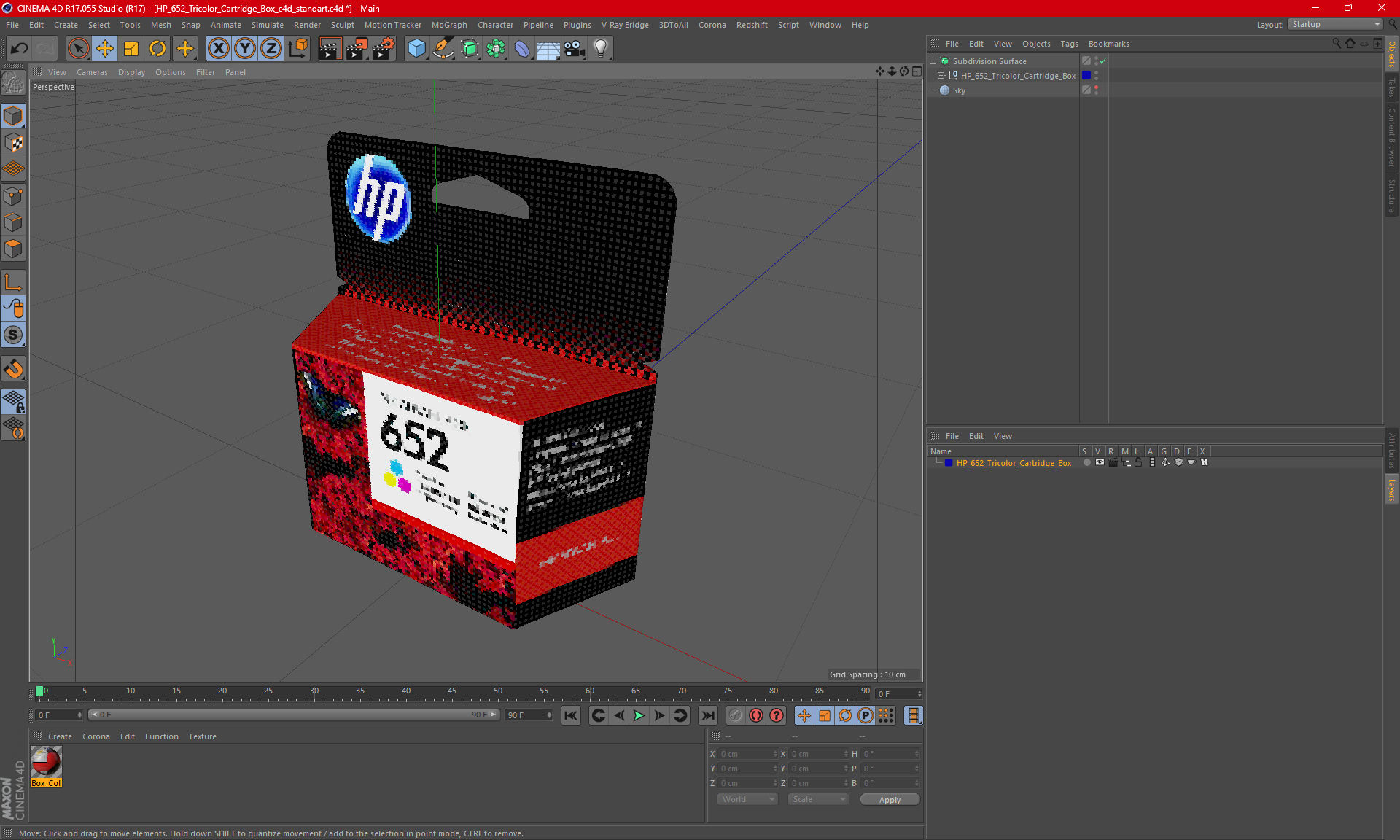Open Edit Render Settings
The width and height of the screenshot is (1400, 840).
(384, 49)
